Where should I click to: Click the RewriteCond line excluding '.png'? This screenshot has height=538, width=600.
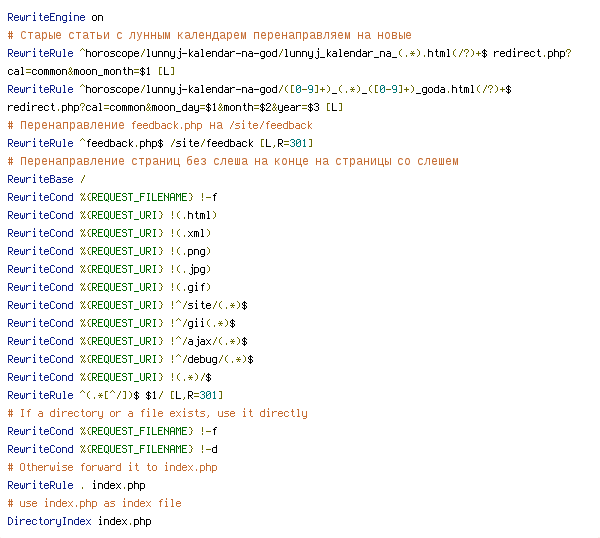point(109,251)
